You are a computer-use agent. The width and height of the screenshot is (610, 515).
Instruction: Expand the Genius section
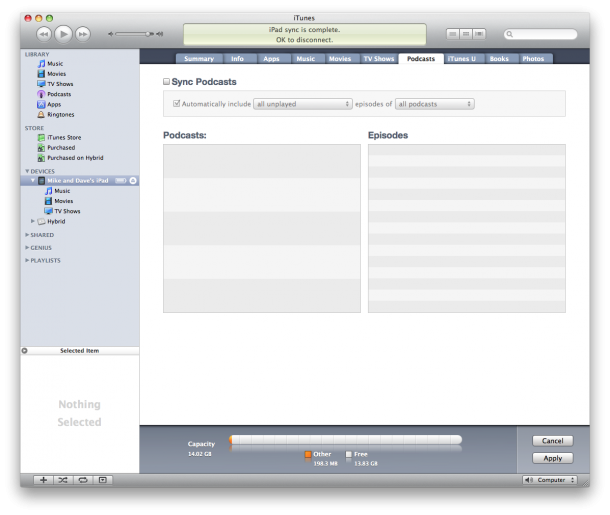coord(27,247)
